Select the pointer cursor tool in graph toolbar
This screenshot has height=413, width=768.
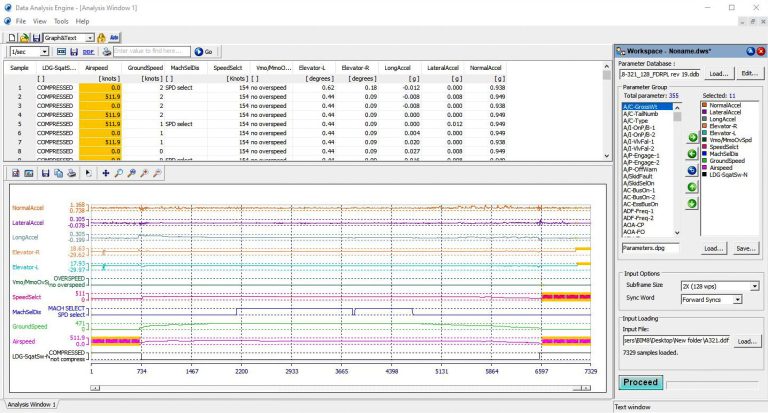pyautogui.click(x=89, y=173)
